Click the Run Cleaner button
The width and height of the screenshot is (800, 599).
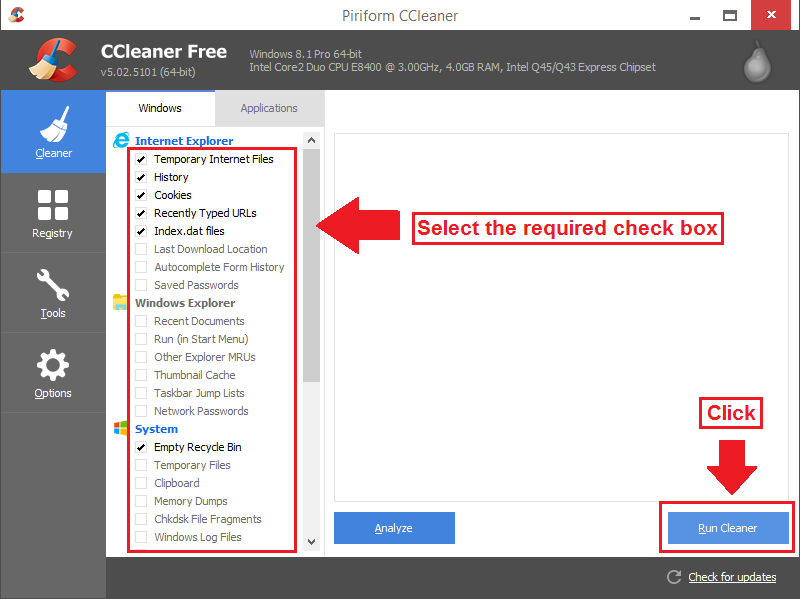(728, 528)
